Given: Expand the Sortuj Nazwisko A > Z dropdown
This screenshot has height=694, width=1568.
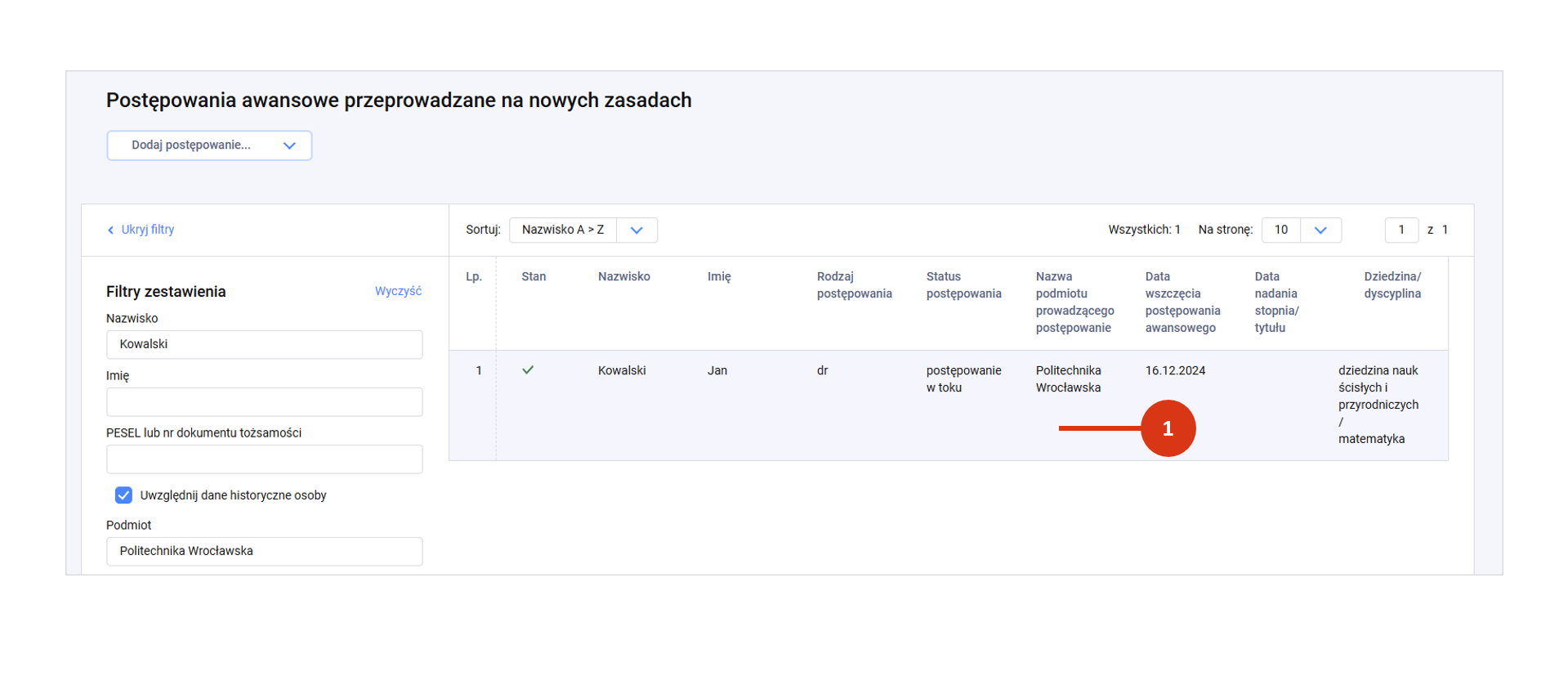Looking at the screenshot, I should 583,230.
